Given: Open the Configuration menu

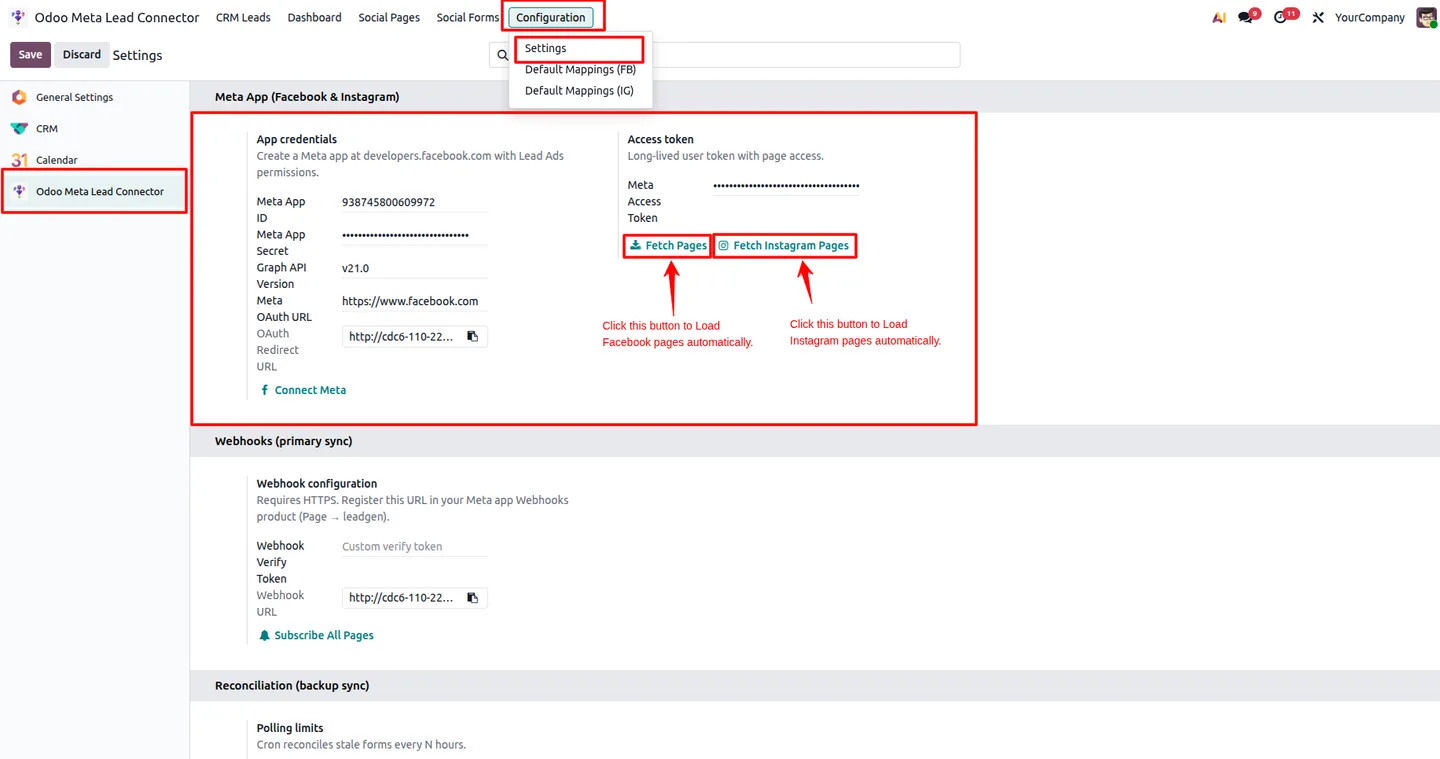Looking at the screenshot, I should pos(551,17).
